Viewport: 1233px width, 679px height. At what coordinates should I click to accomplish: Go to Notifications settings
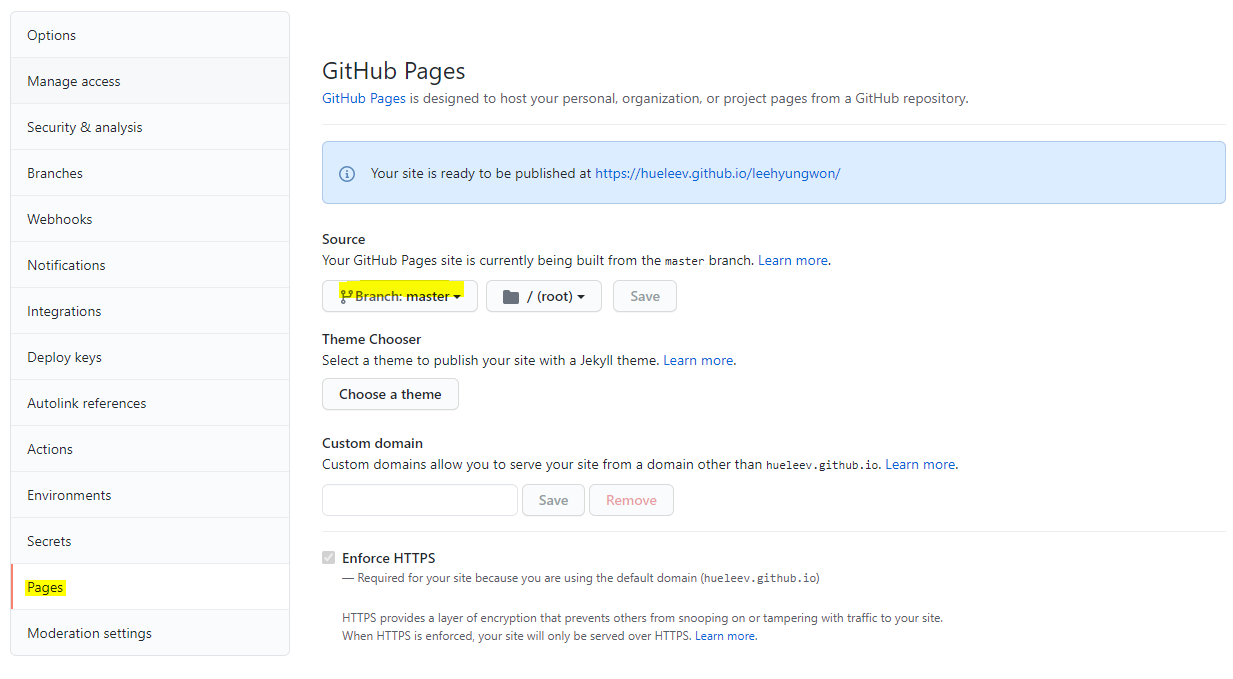coord(150,265)
